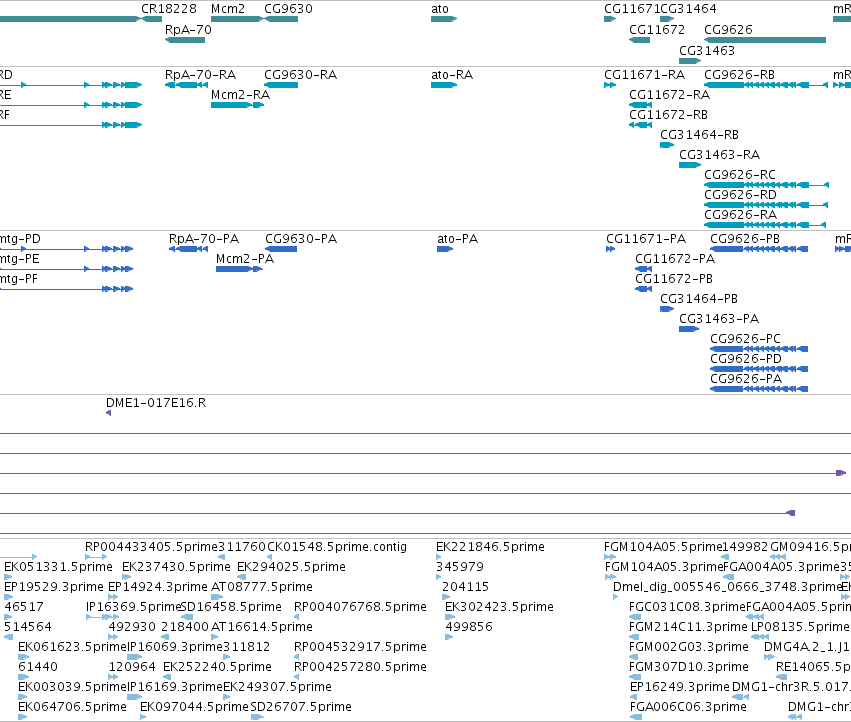The image size is (851, 722).
Task: Click the CR18228 gene label
Action: click(x=169, y=9)
